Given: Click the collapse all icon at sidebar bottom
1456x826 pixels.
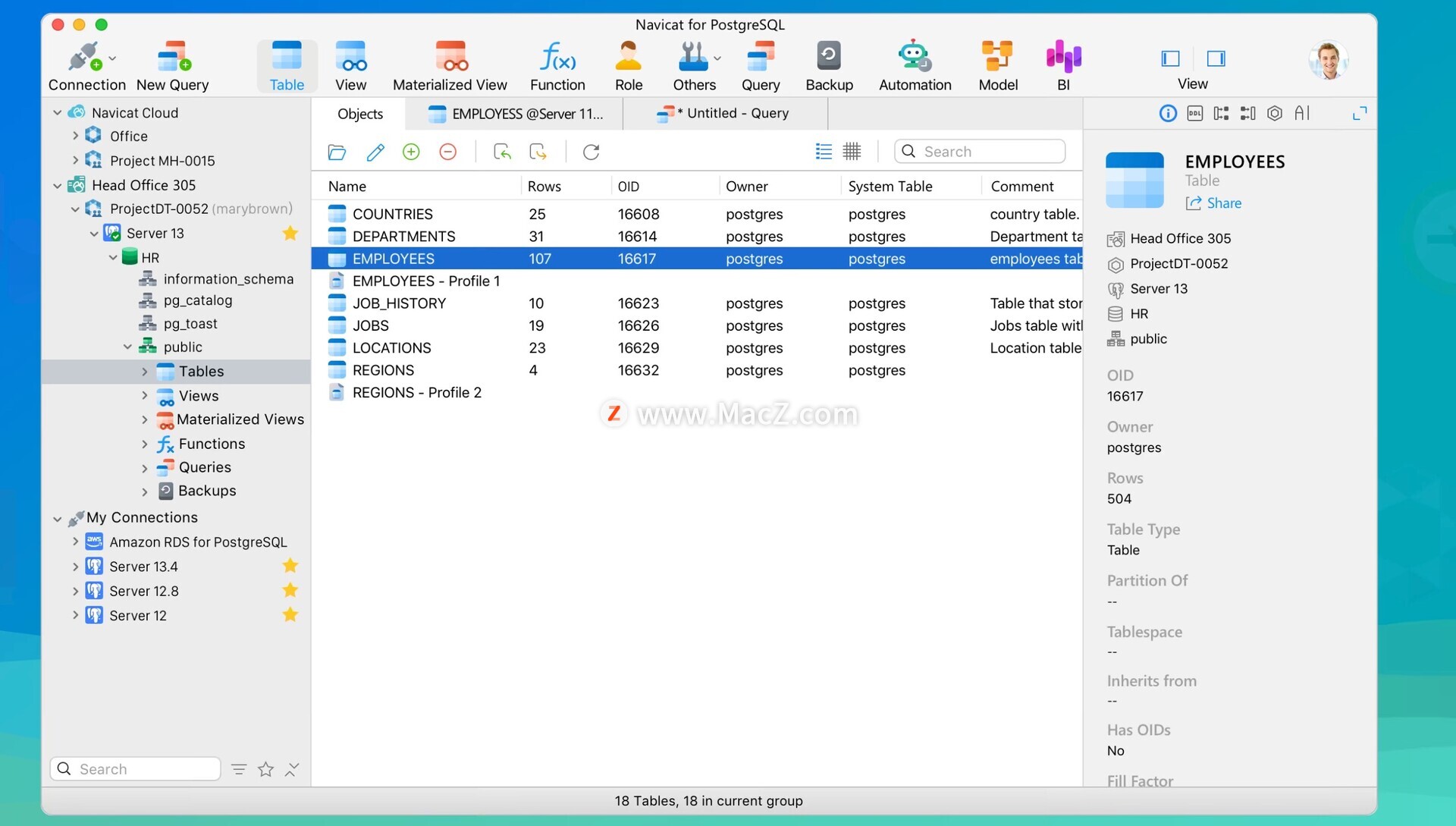Looking at the screenshot, I should click(292, 770).
